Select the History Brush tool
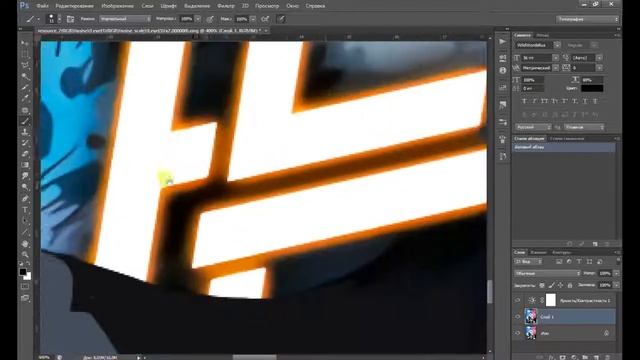 pos(25,143)
